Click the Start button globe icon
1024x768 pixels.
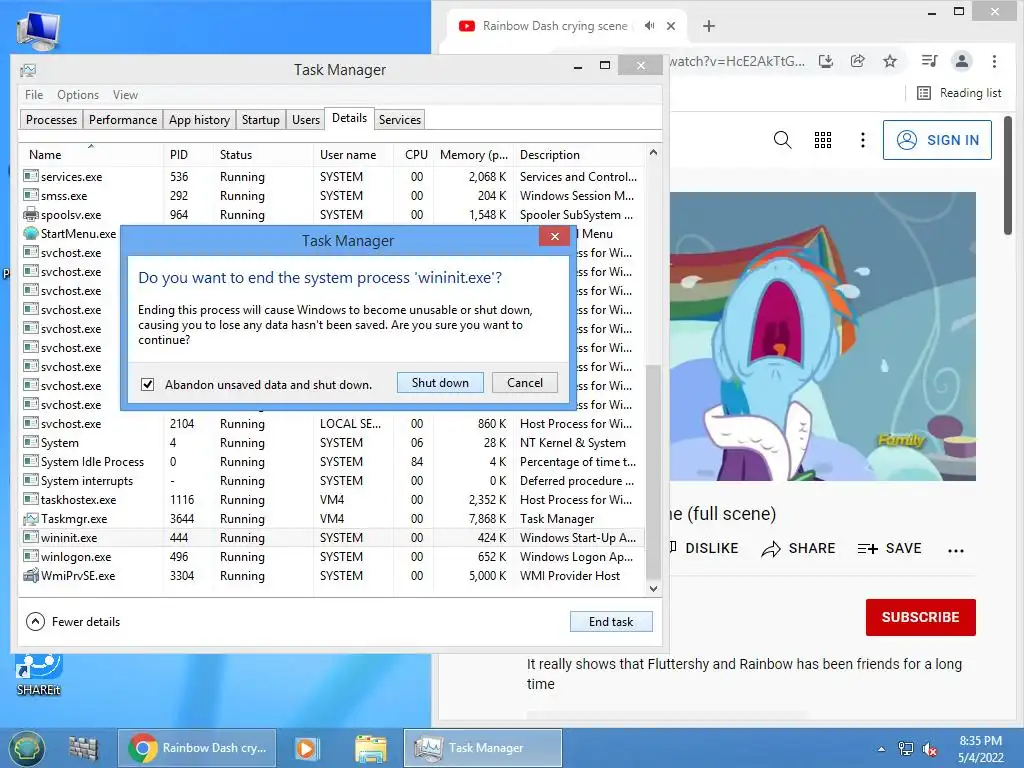pos(26,748)
